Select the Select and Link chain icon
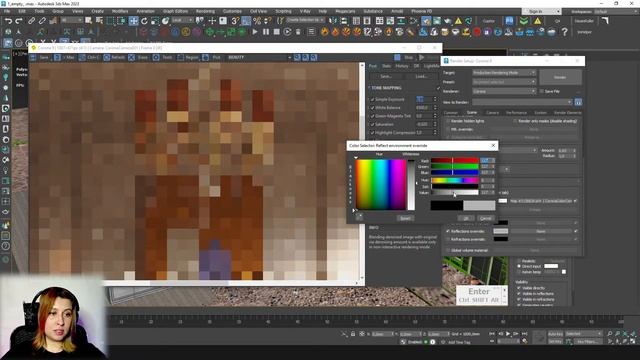The image size is (640, 360). [31, 20]
